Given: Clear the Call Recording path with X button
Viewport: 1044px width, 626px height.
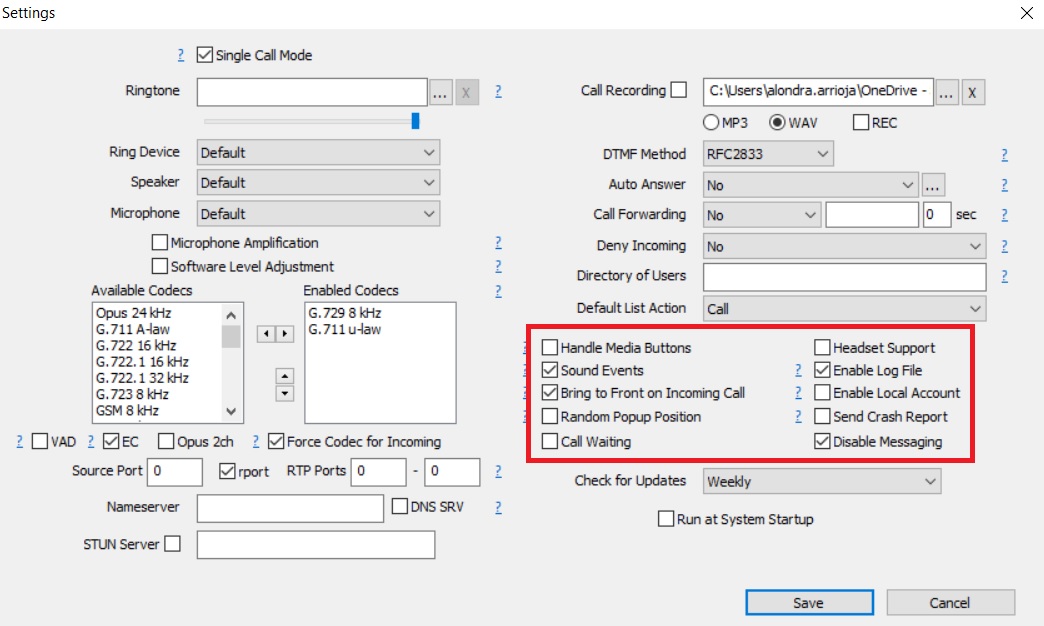Looking at the screenshot, I should 972,93.
